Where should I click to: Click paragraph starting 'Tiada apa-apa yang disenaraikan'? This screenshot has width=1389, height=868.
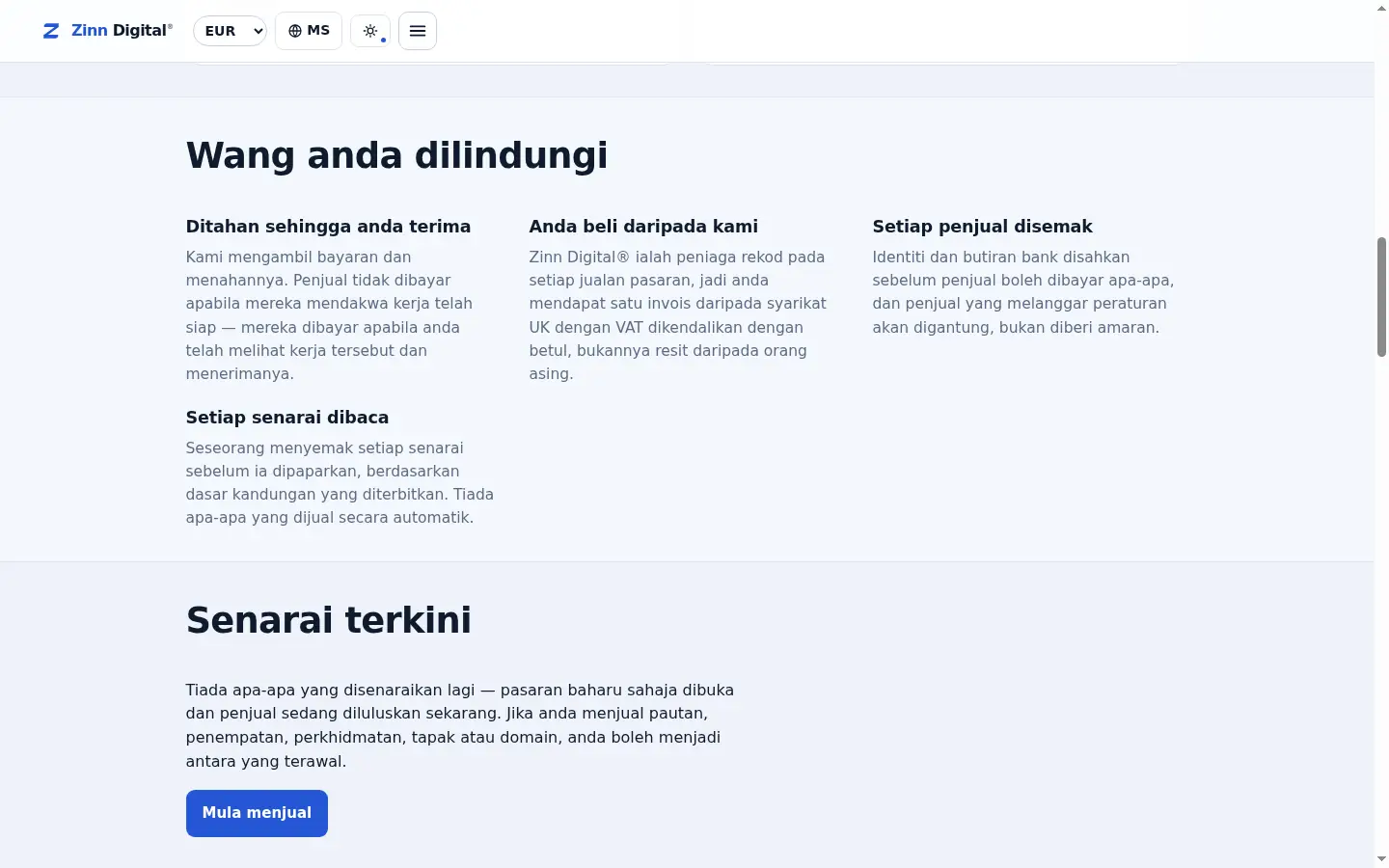click(x=460, y=725)
